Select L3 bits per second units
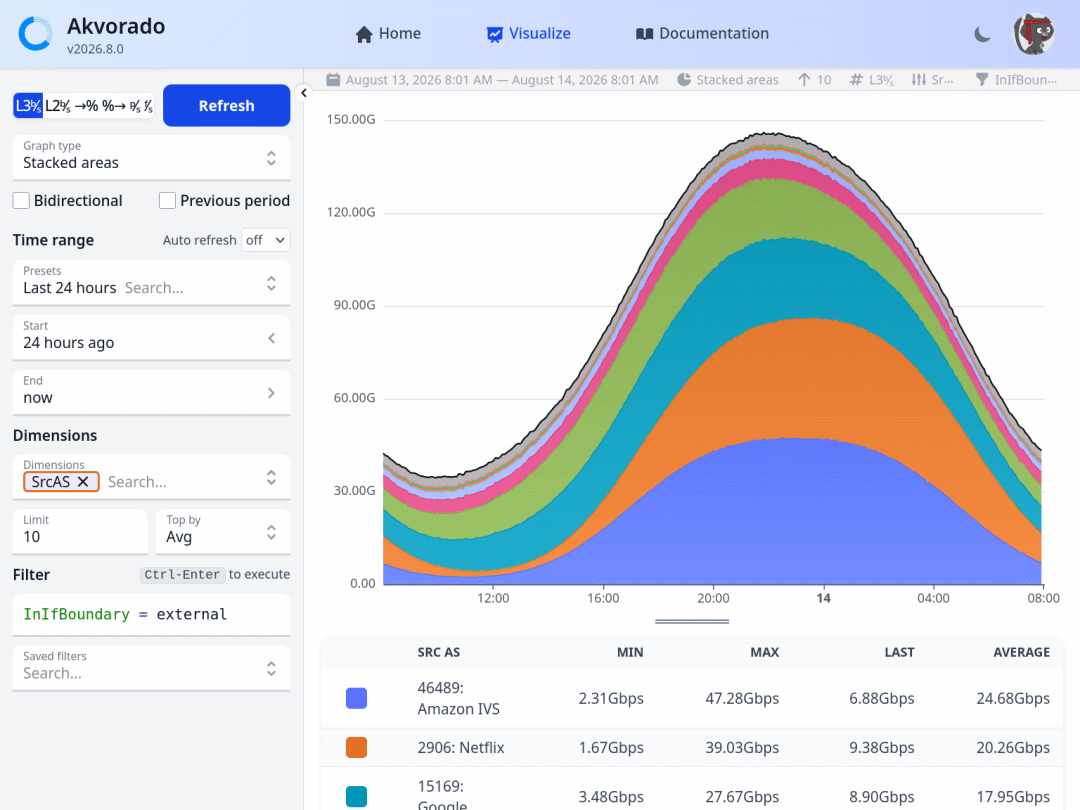 (x=28, y=106)
